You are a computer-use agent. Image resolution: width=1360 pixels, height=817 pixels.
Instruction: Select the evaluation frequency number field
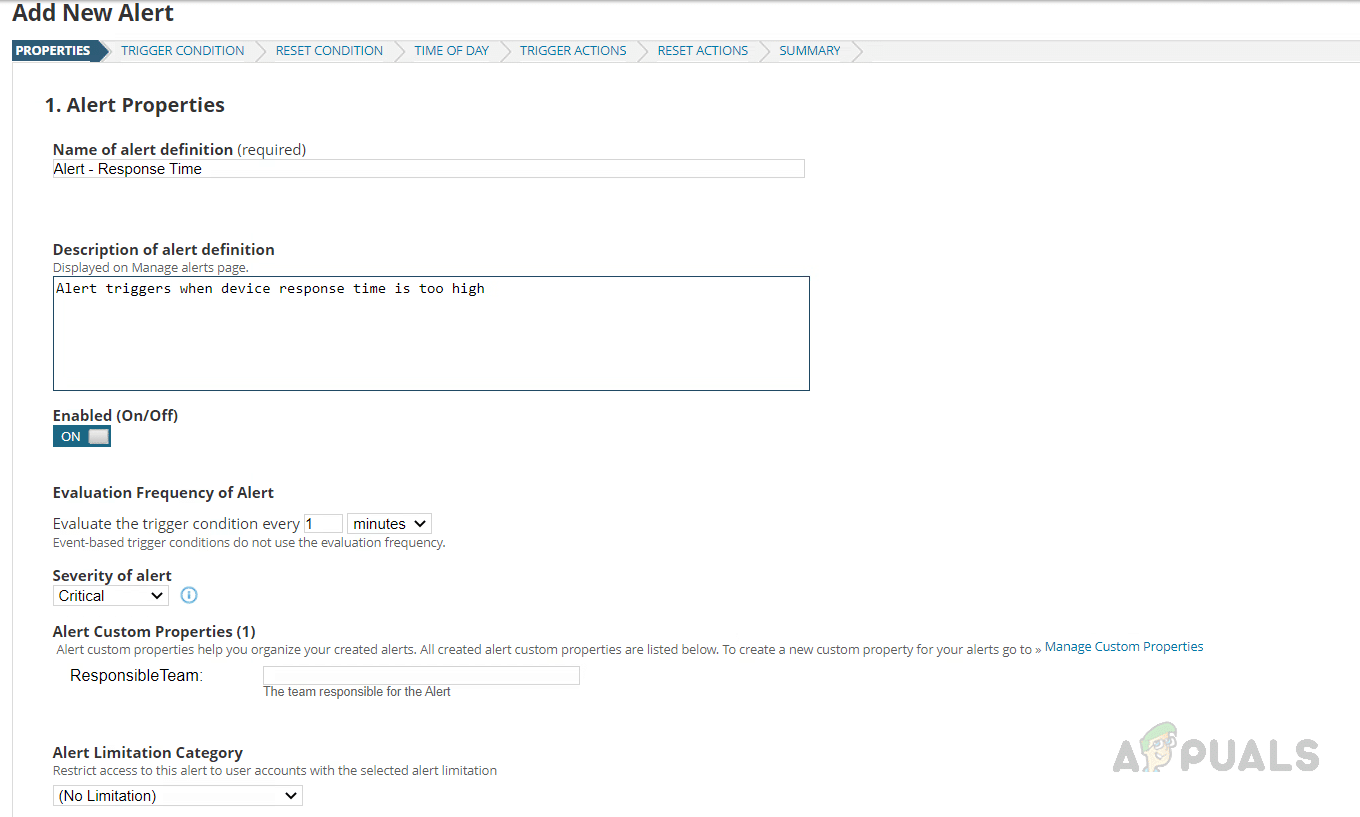(x=323, y=523)
